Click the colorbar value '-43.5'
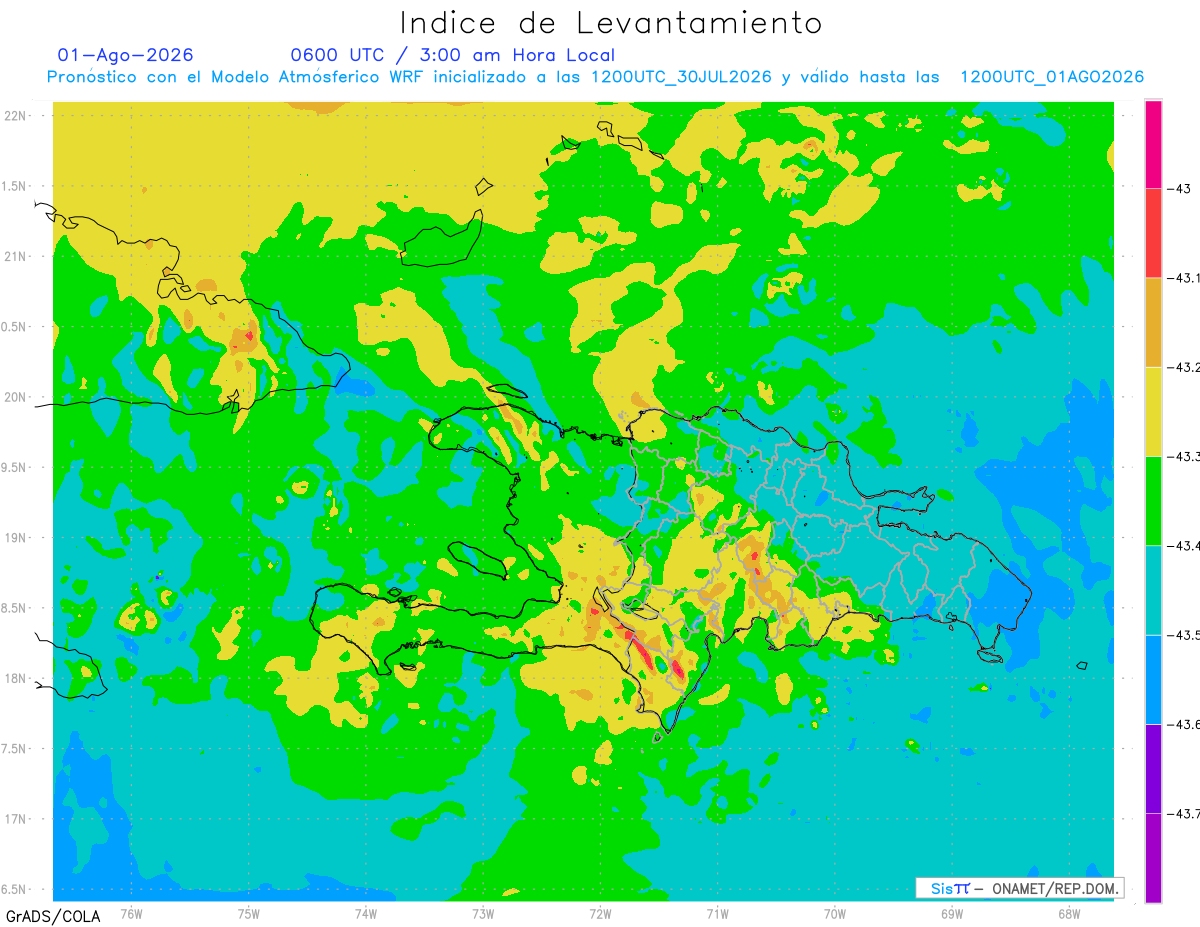This screenshot has width=1200, height=927. (x=1182, y=635)
